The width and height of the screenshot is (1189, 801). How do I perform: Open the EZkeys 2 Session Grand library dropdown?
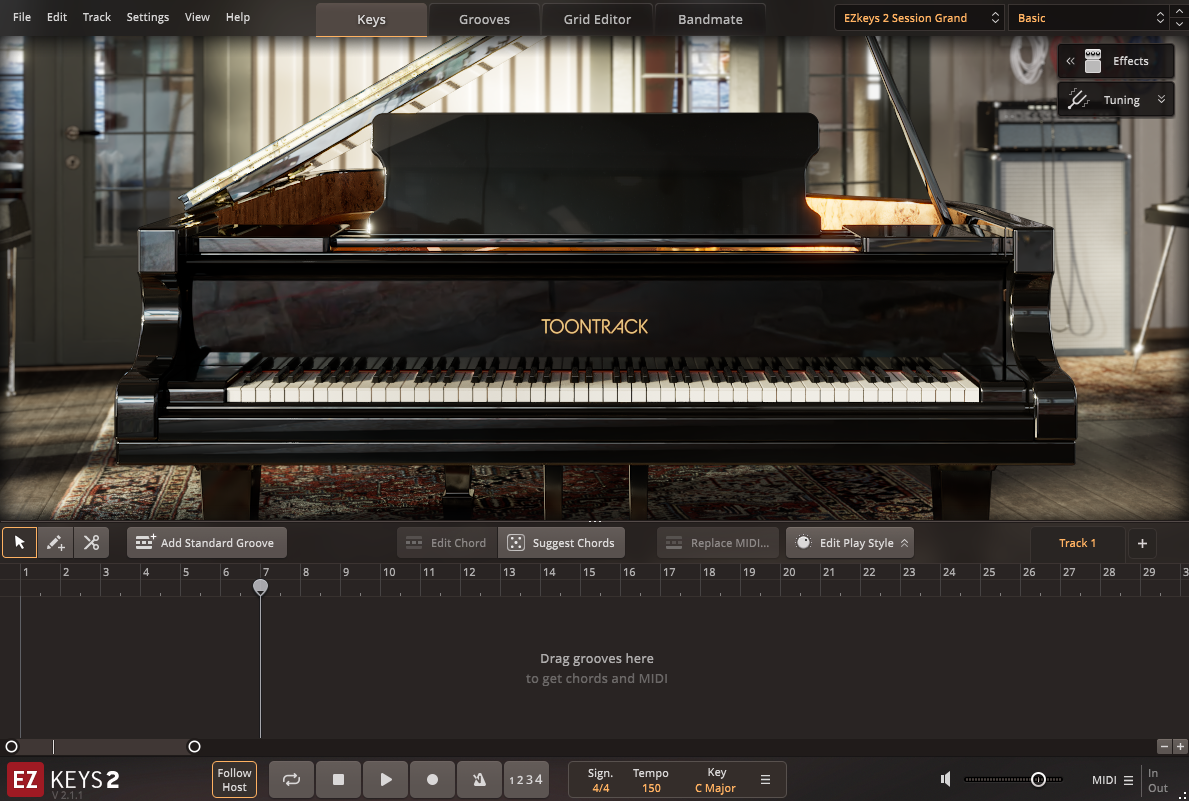[x=919, y=17]
